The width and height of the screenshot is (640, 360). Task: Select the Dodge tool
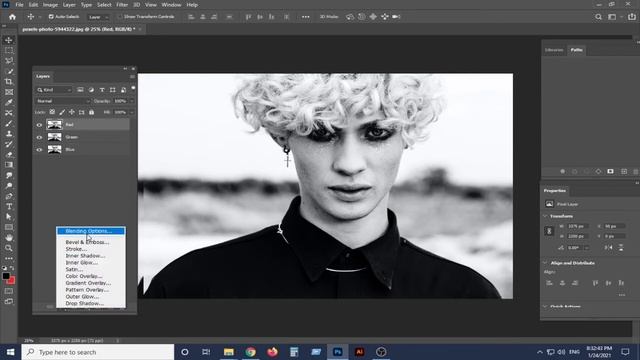click(9, 186)
